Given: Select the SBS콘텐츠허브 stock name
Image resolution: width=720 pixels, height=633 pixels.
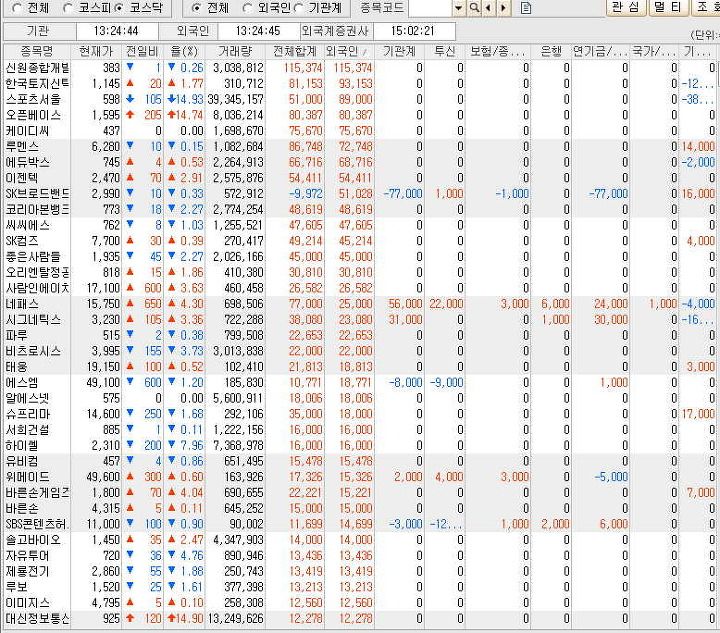Looking at the screenshot, I should tap(37, 524).
